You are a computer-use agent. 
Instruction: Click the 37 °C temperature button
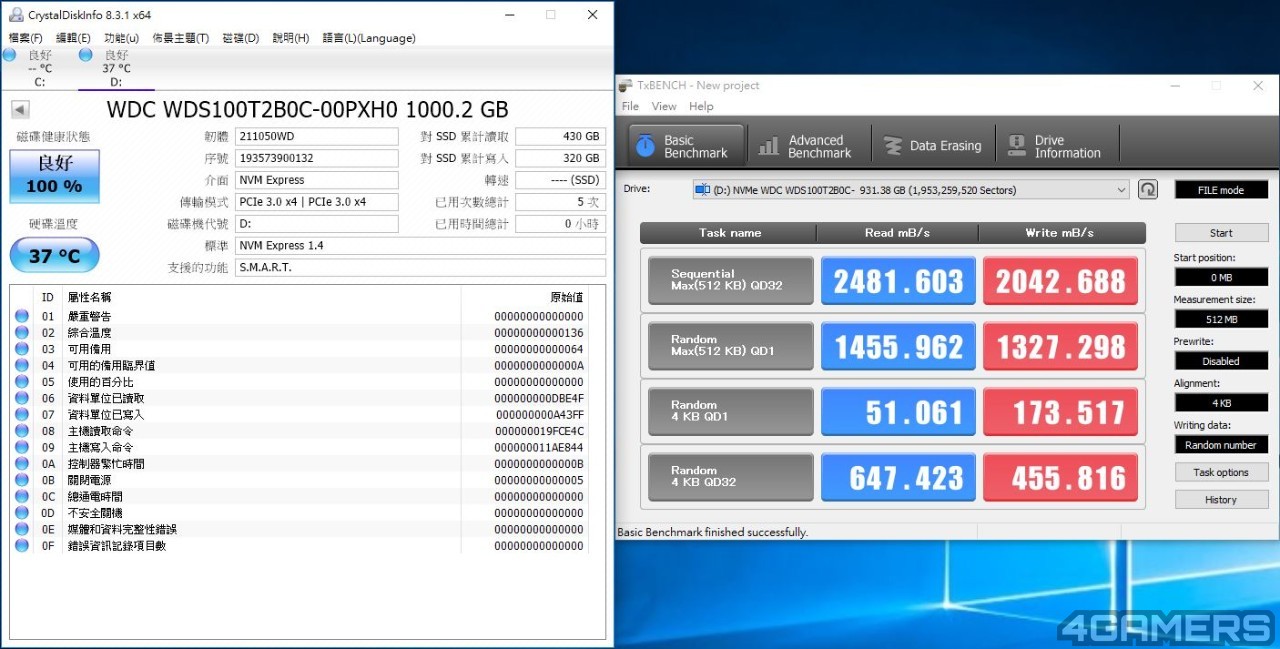tap(55, 255)
